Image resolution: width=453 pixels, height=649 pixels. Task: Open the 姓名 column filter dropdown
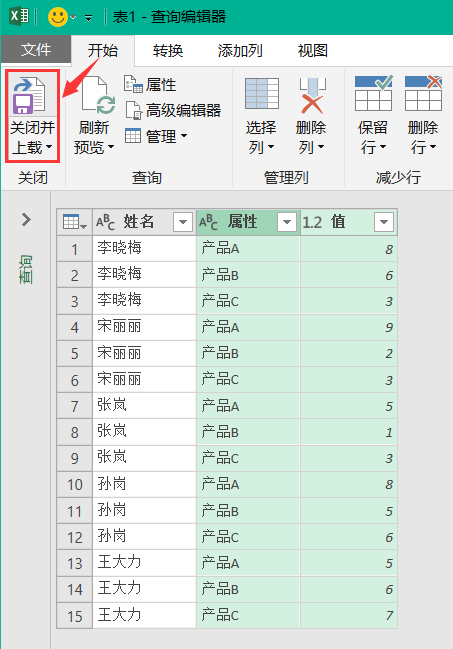pyautogui.click(x=183, y=222)
